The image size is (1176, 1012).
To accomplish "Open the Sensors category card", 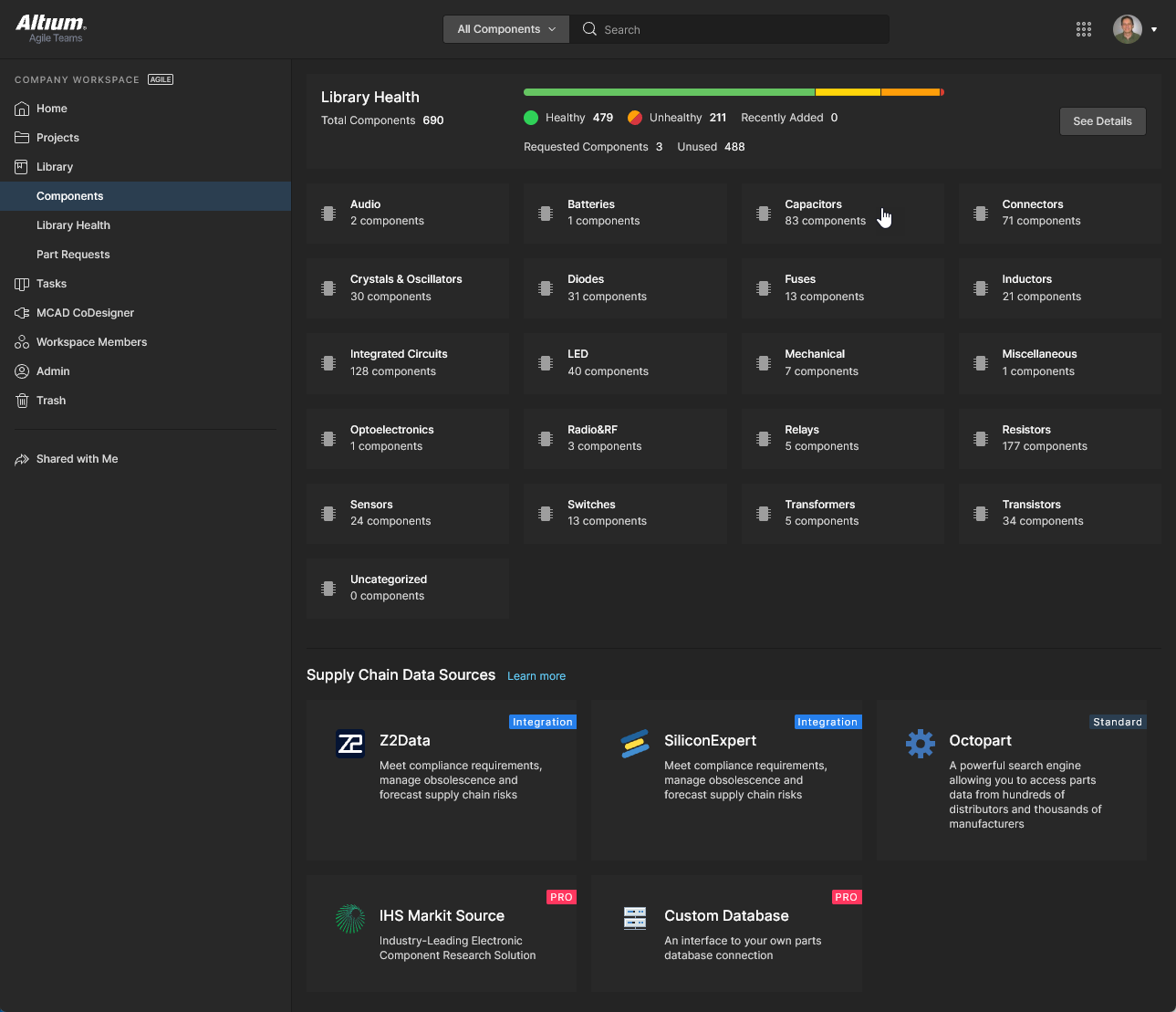I will pyautogui.click(x=408, y=514).
